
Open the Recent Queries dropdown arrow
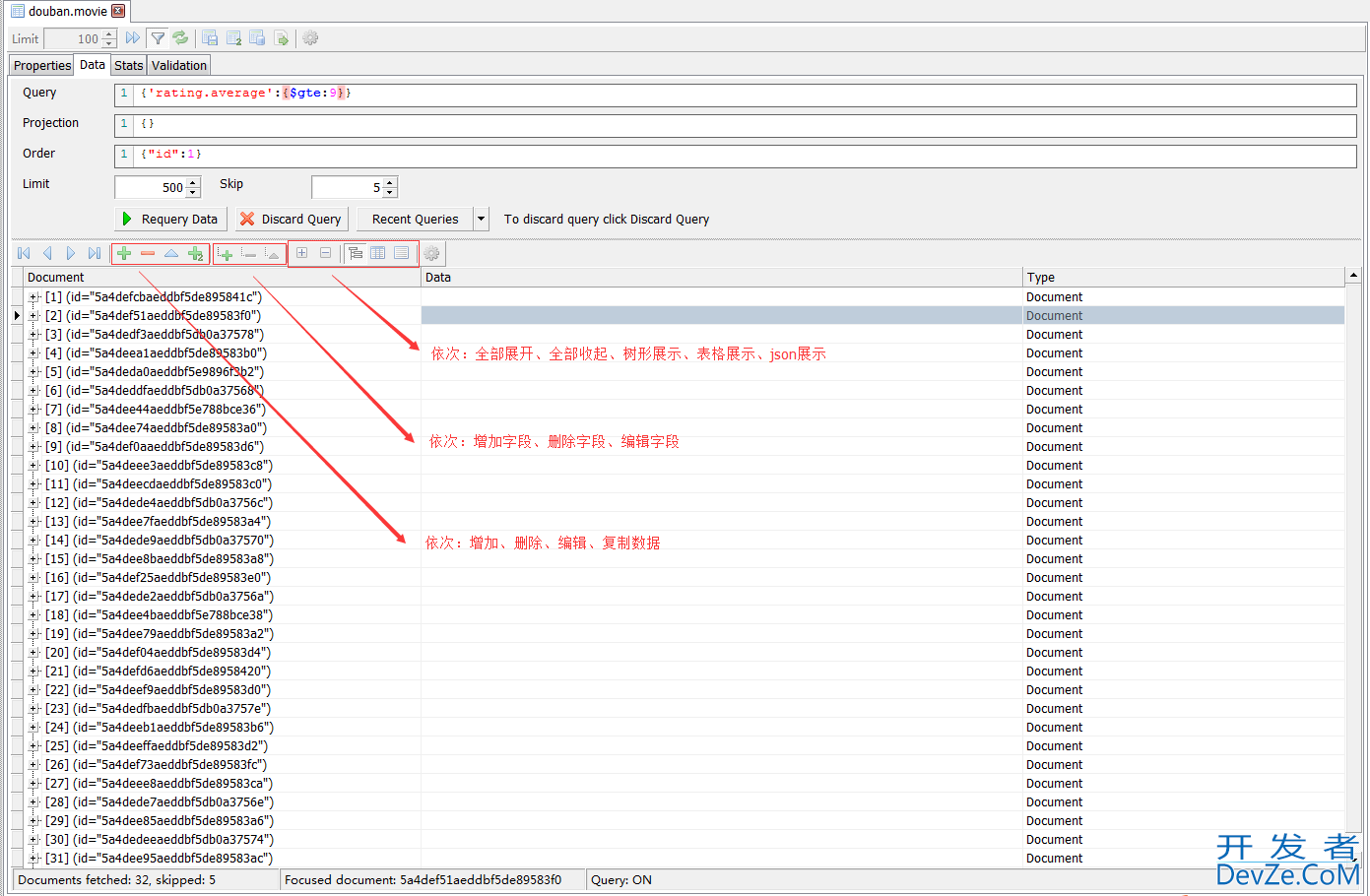point(482,219)
